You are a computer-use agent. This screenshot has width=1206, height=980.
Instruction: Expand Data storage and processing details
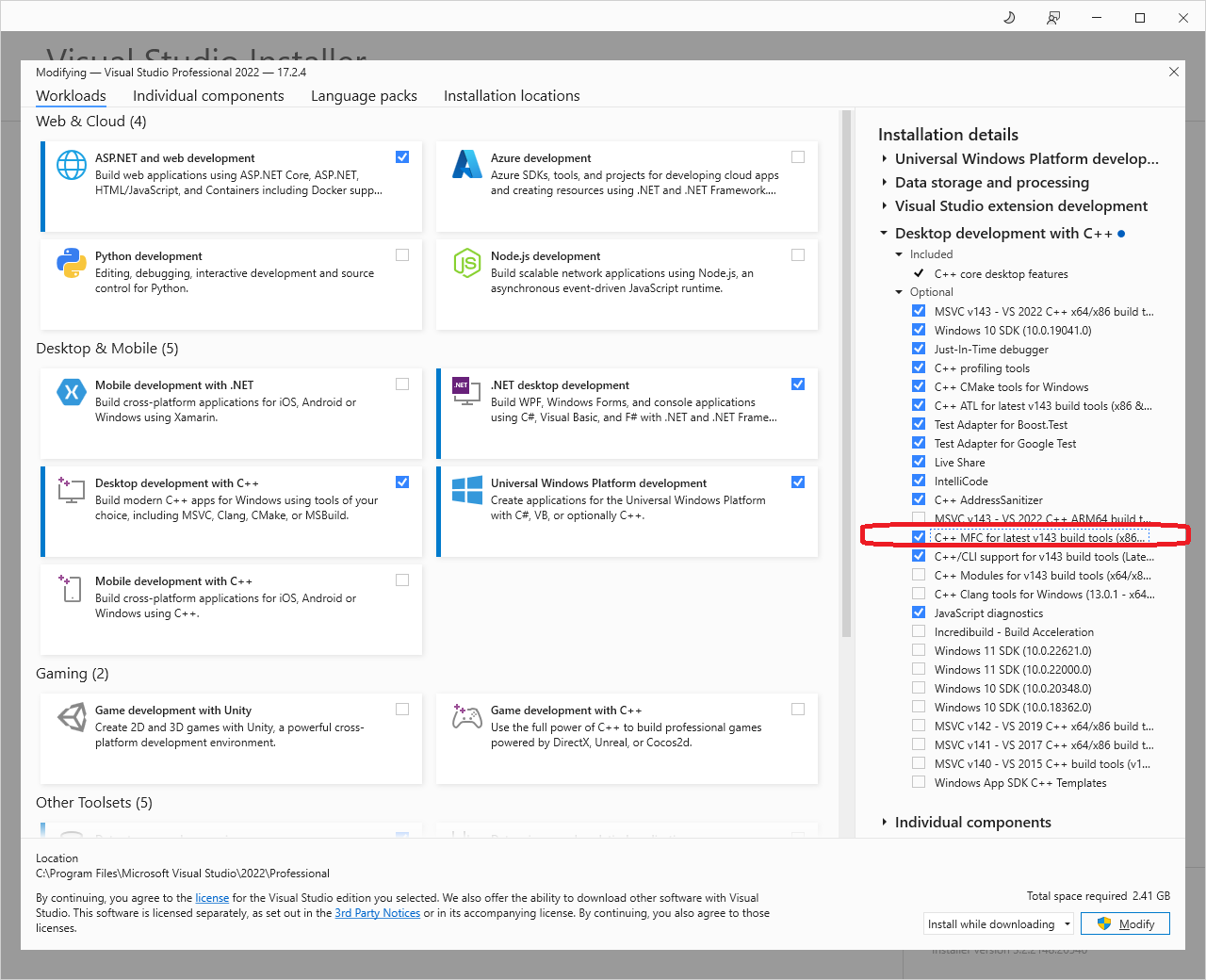click(x=884, y=182)
